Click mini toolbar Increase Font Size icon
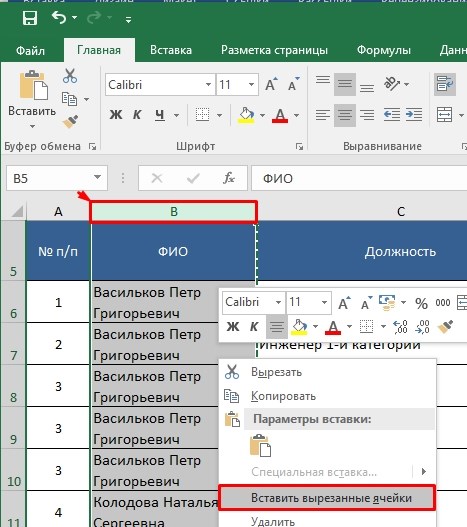 344,302
